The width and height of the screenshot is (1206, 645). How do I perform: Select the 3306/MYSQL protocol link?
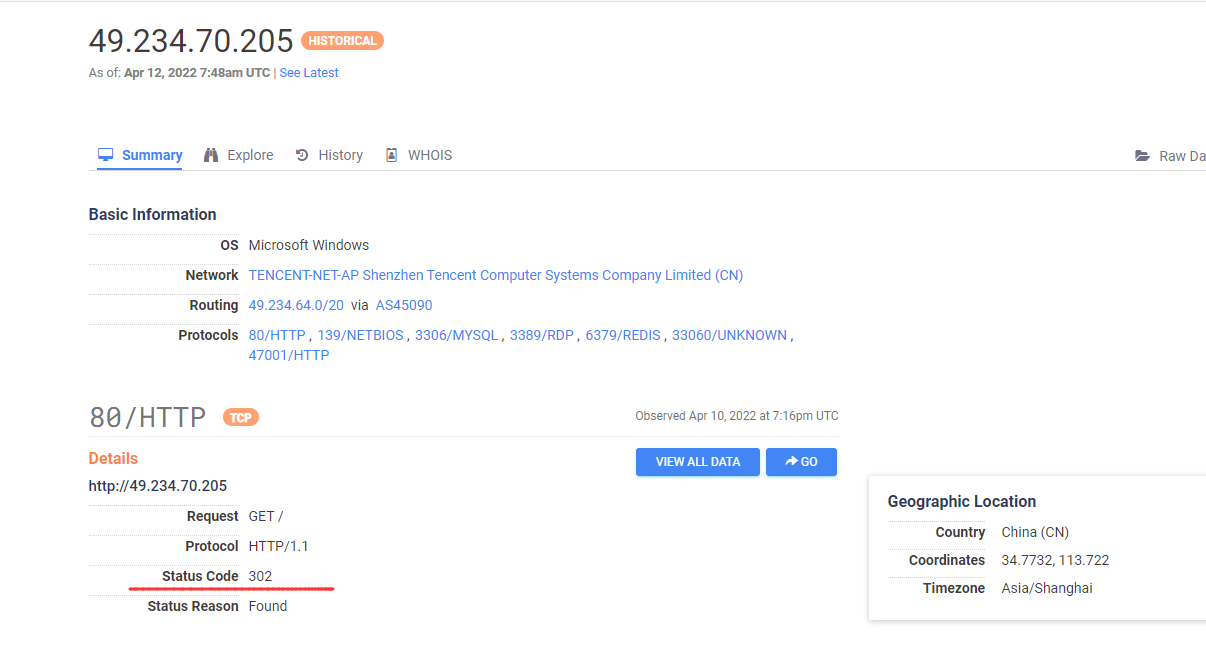[456, 335]
